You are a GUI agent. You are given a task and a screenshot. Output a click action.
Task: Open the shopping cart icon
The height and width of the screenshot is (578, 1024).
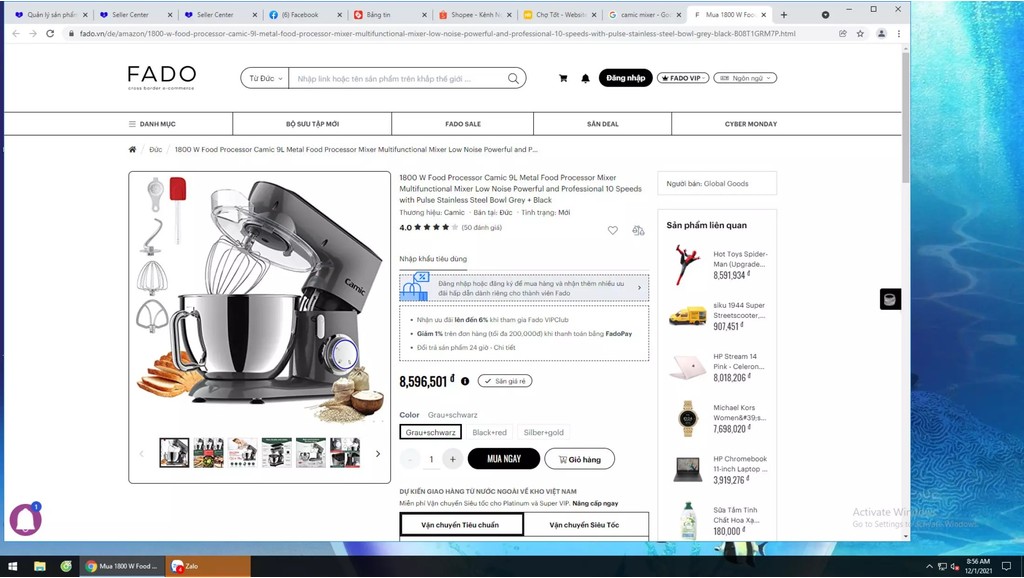pyautogui.click(x=562, y=77)
